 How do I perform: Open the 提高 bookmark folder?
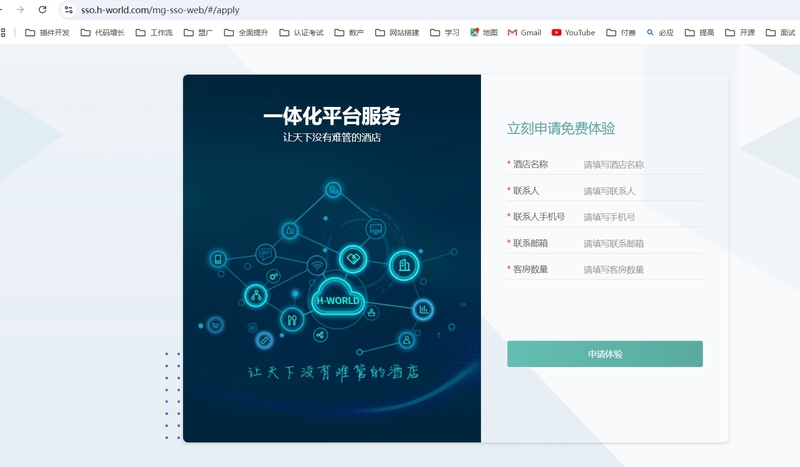(x=699, y=33)
